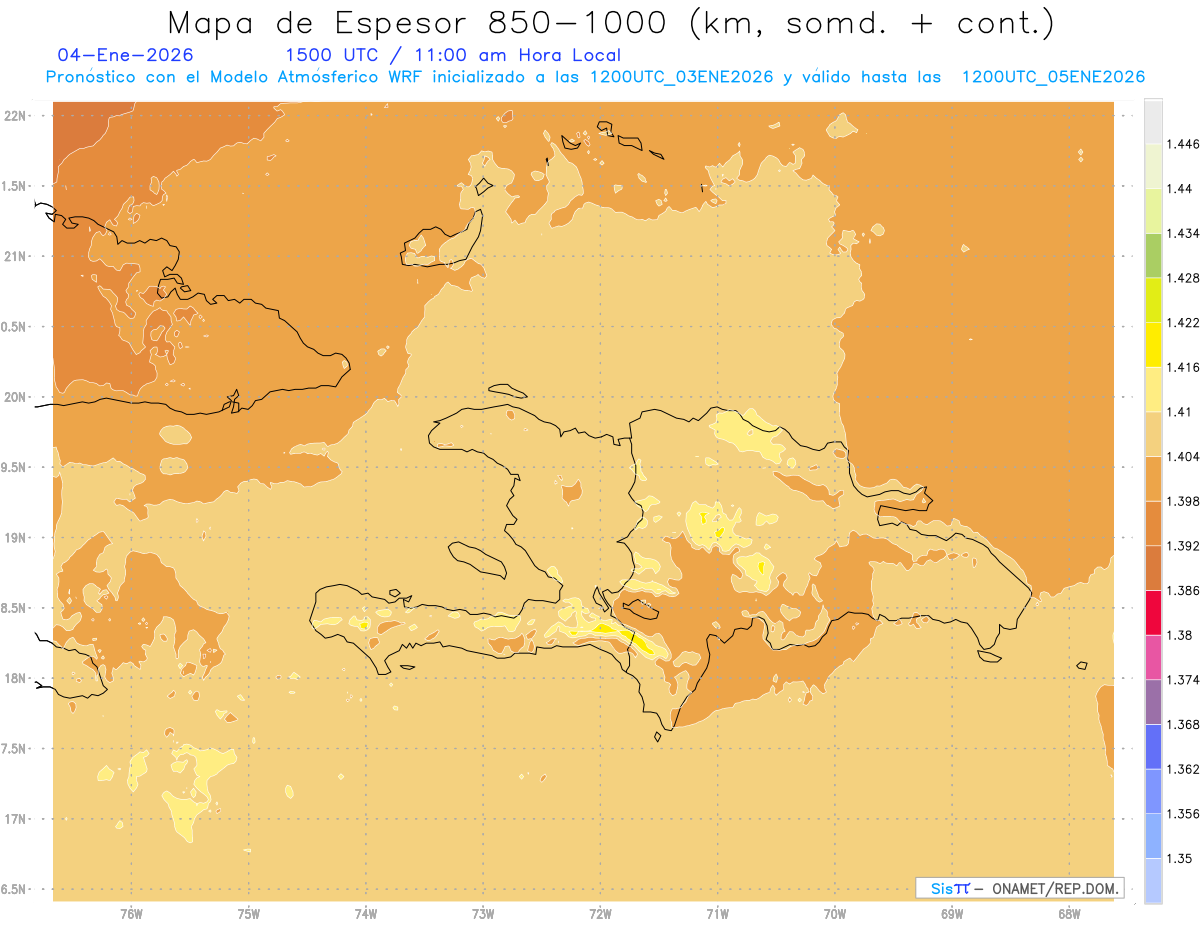
Task: Click the latitude label '21N'
Action: [15, 256]
